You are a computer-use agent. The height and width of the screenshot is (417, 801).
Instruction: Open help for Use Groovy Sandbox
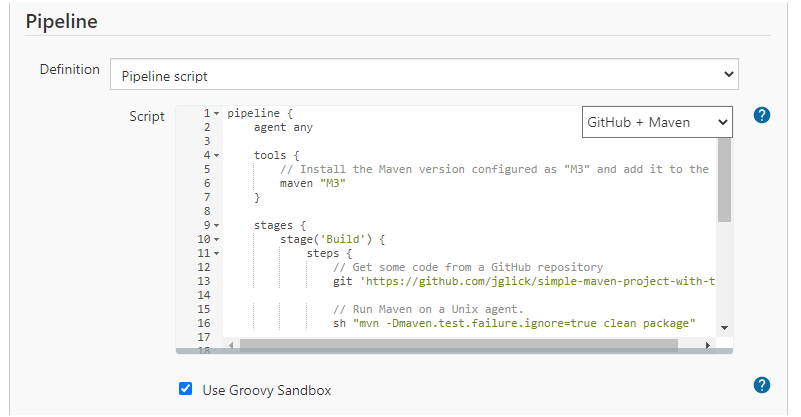pyautogui.click(x=762, y=385)
